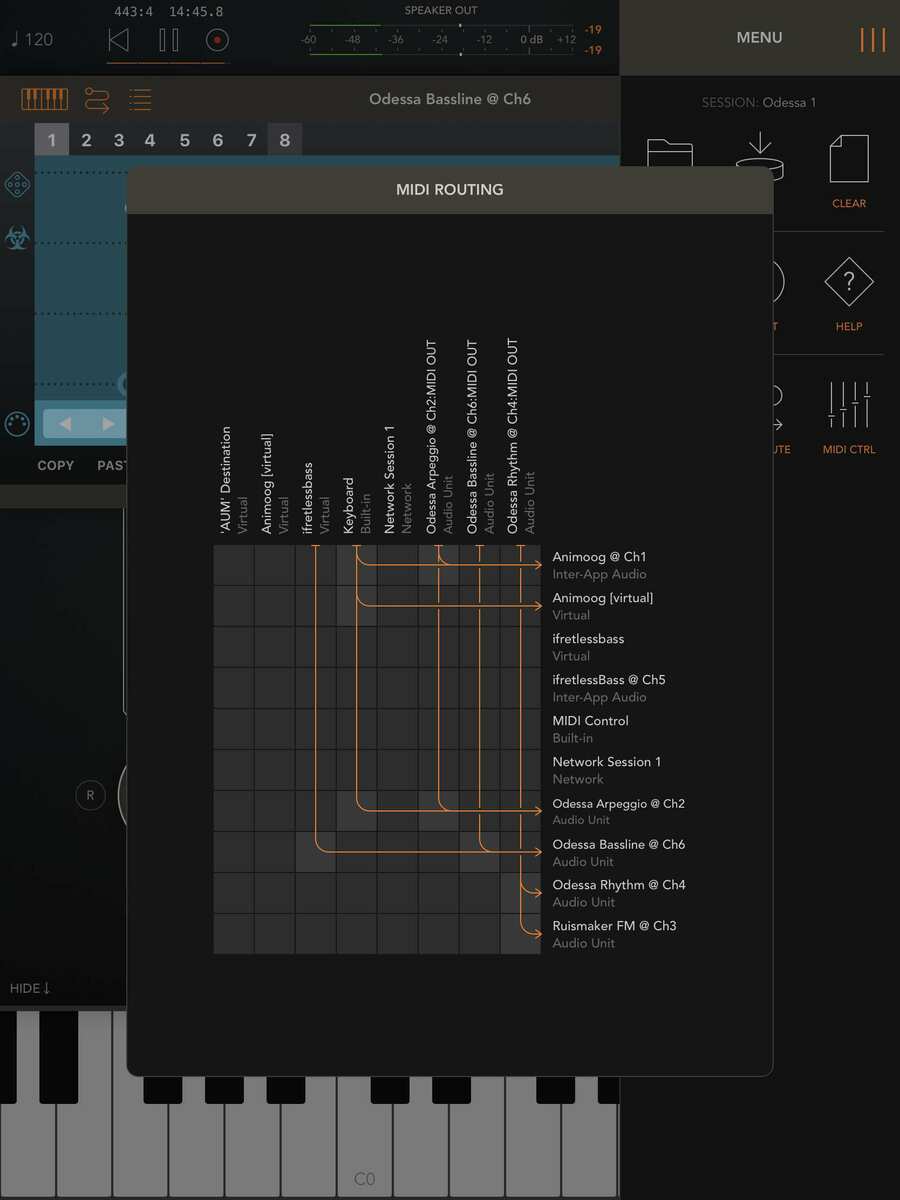Tap the 14:45.8 time readout

(196, 12)
